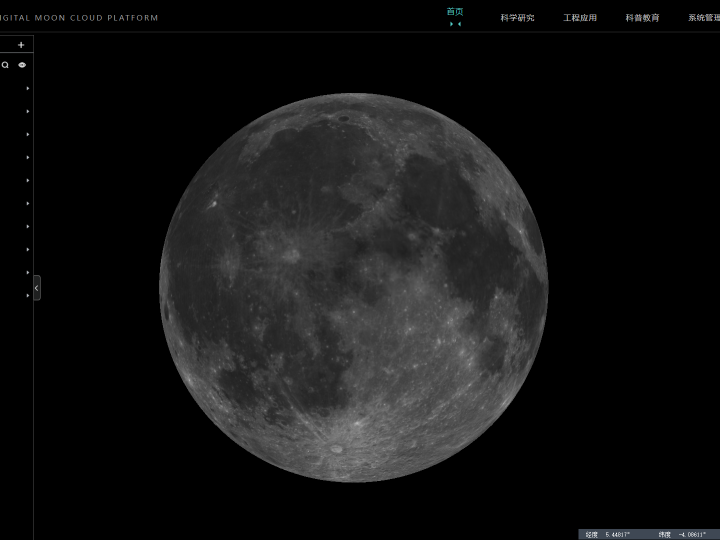Expand the last tree arrow in the sidebar
The height and width of the screenshot is (540, 720).
pos(27,296)
